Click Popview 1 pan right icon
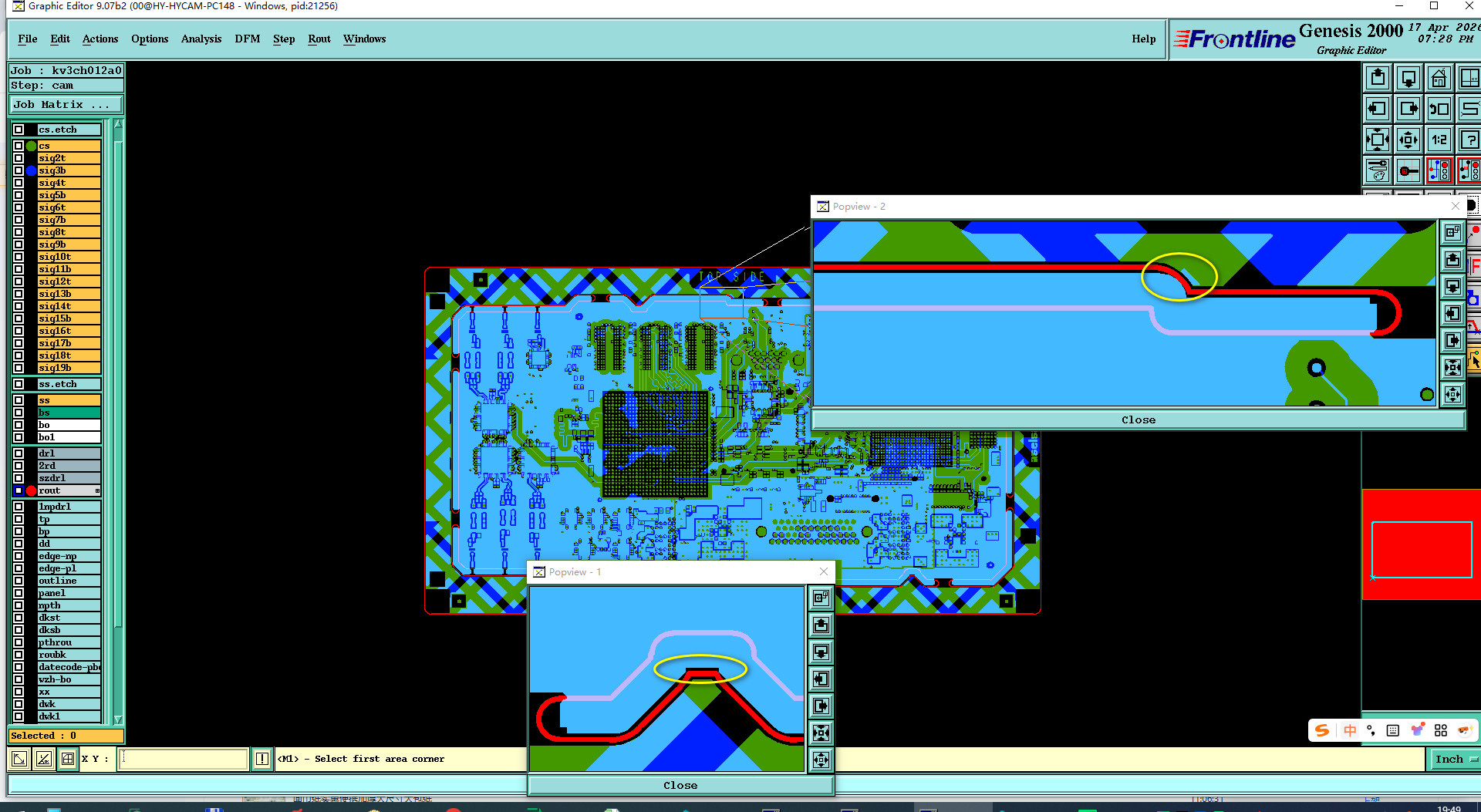The image size is (1481, 812). [x=821, y=706]
